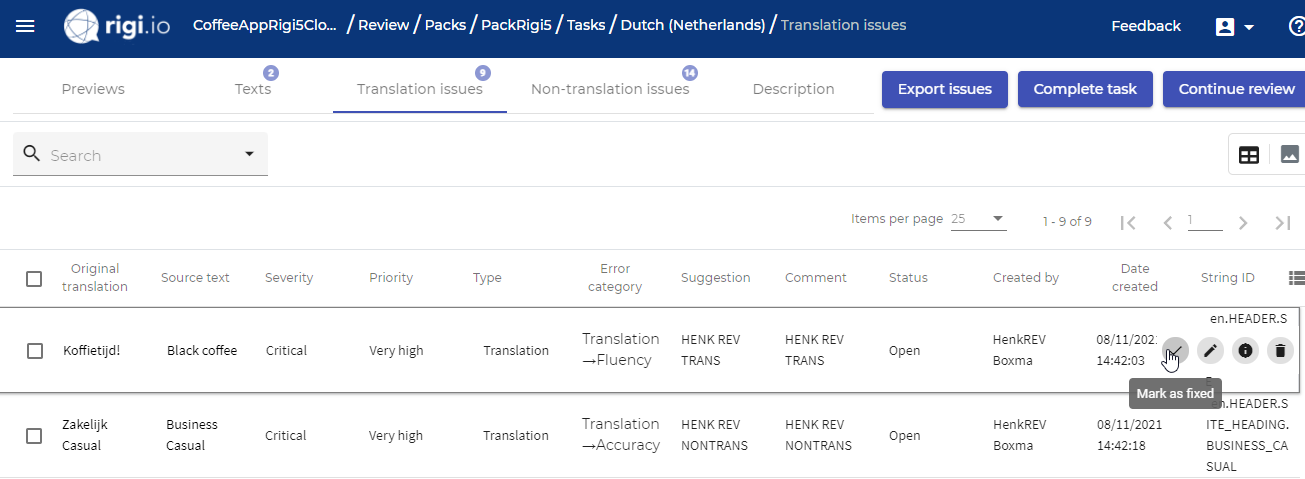
Task: Delete the Koffietijd! issue with trash icon
Action: tap(1280, 350)
